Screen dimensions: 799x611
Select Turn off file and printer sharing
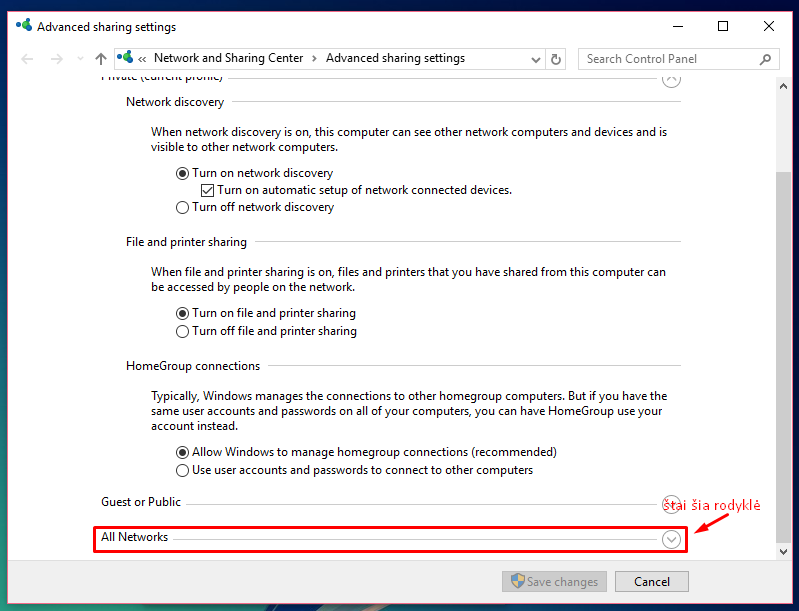pos(266,331)
